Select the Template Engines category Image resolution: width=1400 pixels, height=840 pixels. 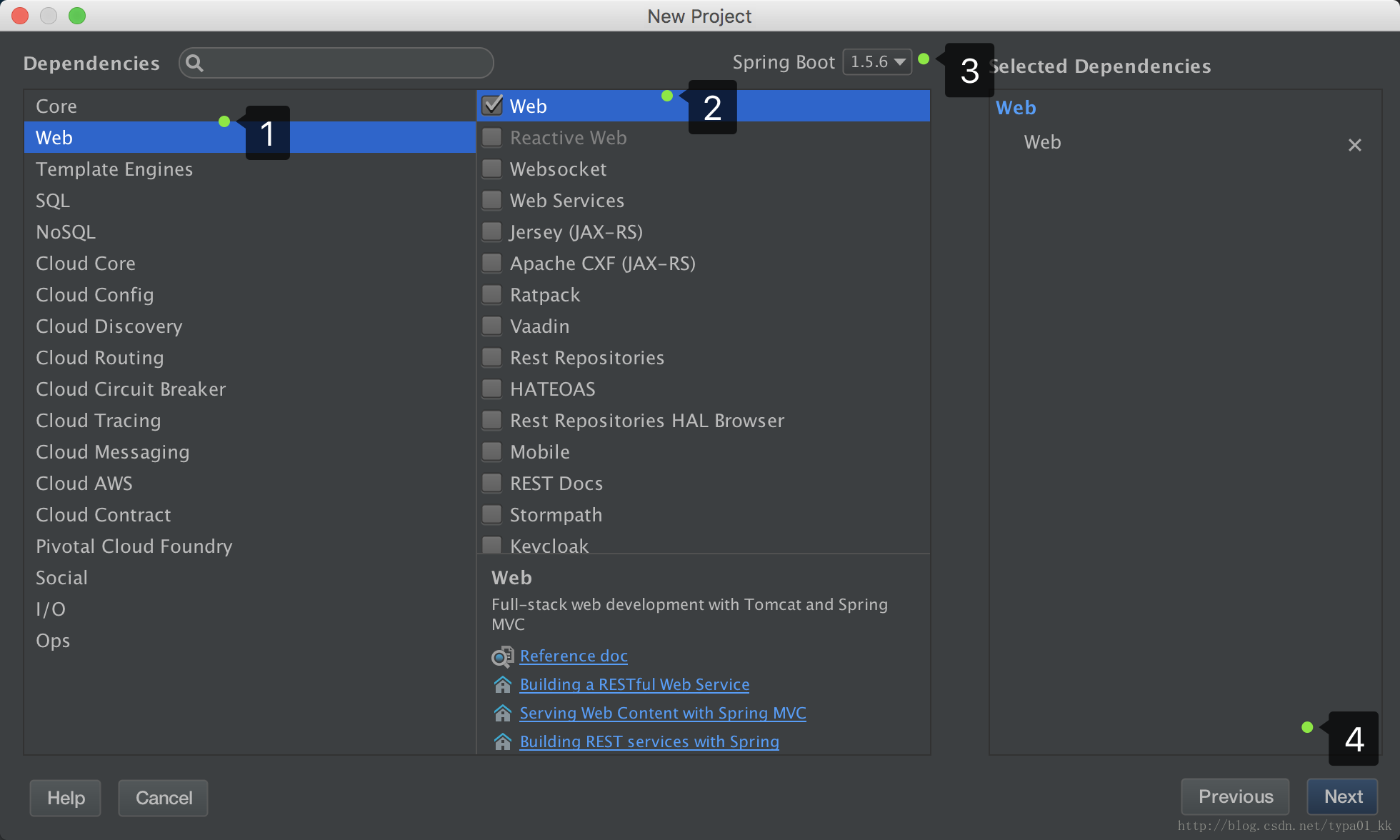pyautogui.click(x=114, y=169)
